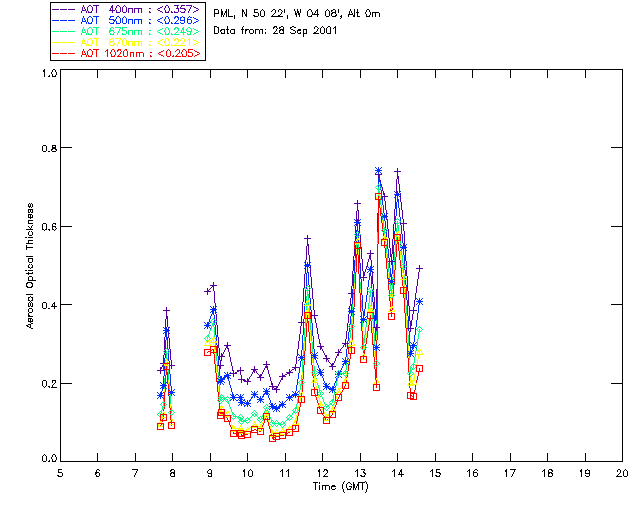
Task: Click the x-axis label 15
Action: tap(435, 473)
